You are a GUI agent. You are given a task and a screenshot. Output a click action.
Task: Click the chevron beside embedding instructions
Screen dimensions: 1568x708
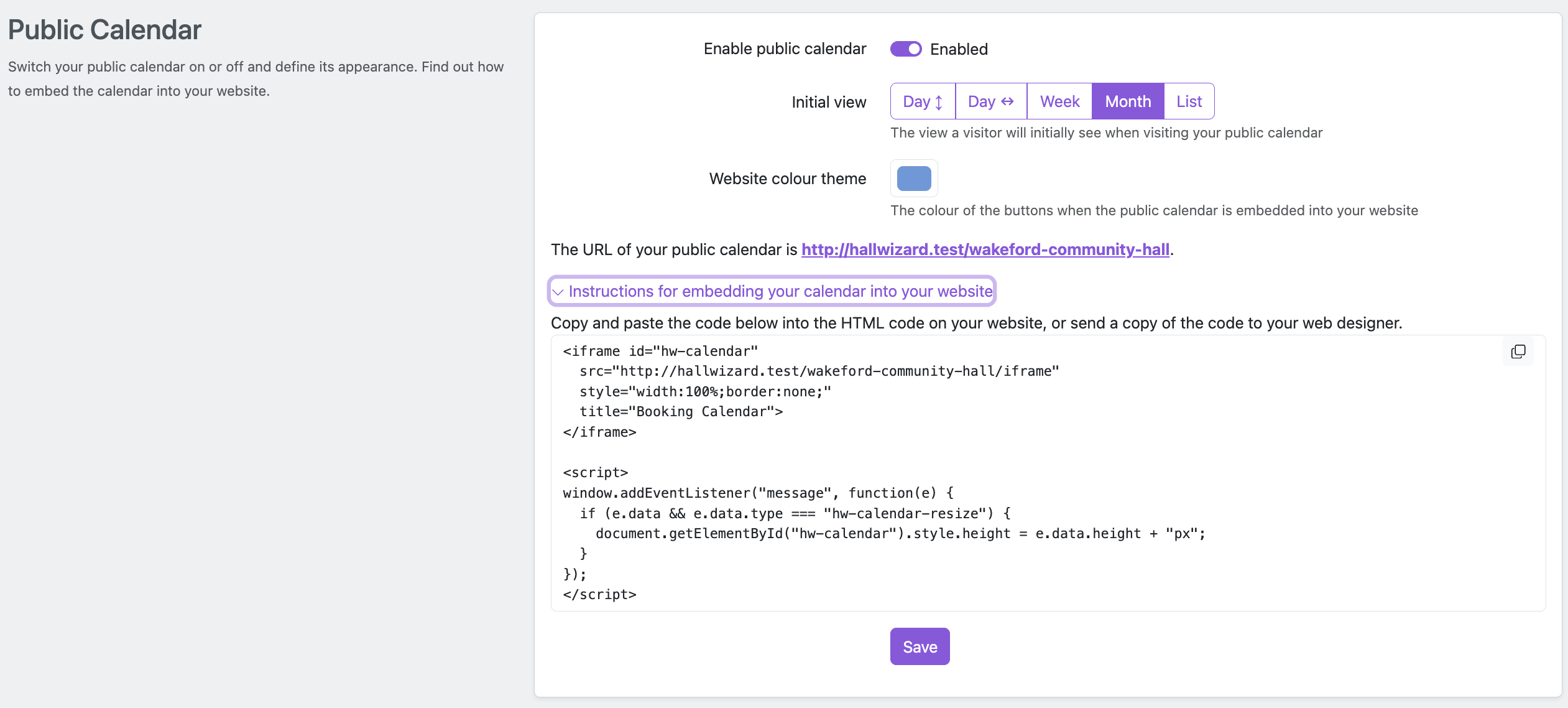tap(559, 291)
